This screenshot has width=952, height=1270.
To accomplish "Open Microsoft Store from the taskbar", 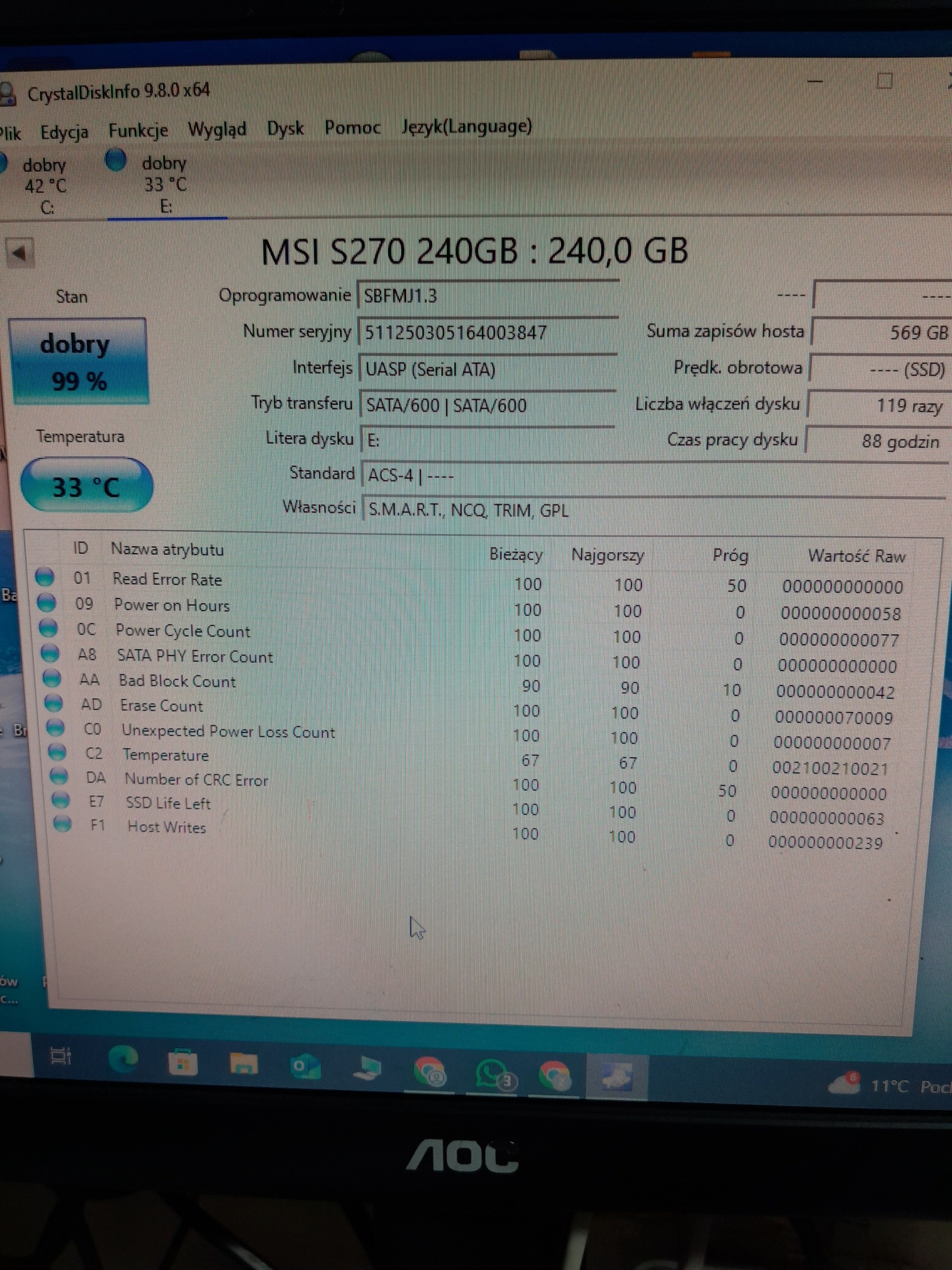I will 182,1063.
